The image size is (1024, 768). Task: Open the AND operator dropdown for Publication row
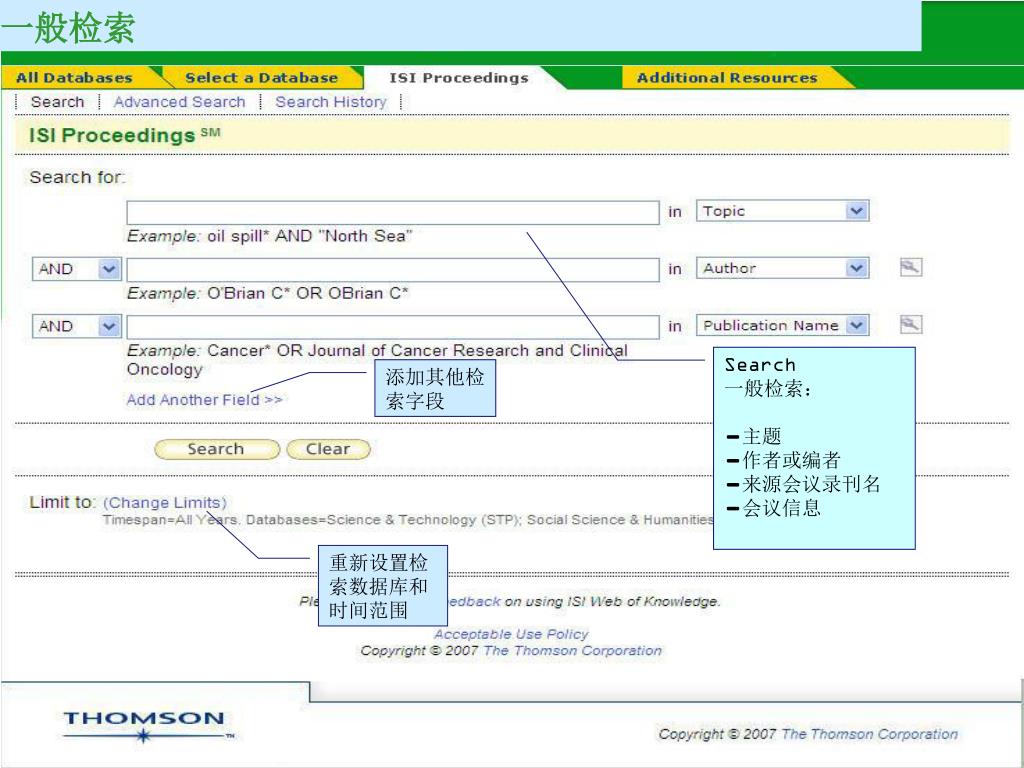tap(76, 326)
